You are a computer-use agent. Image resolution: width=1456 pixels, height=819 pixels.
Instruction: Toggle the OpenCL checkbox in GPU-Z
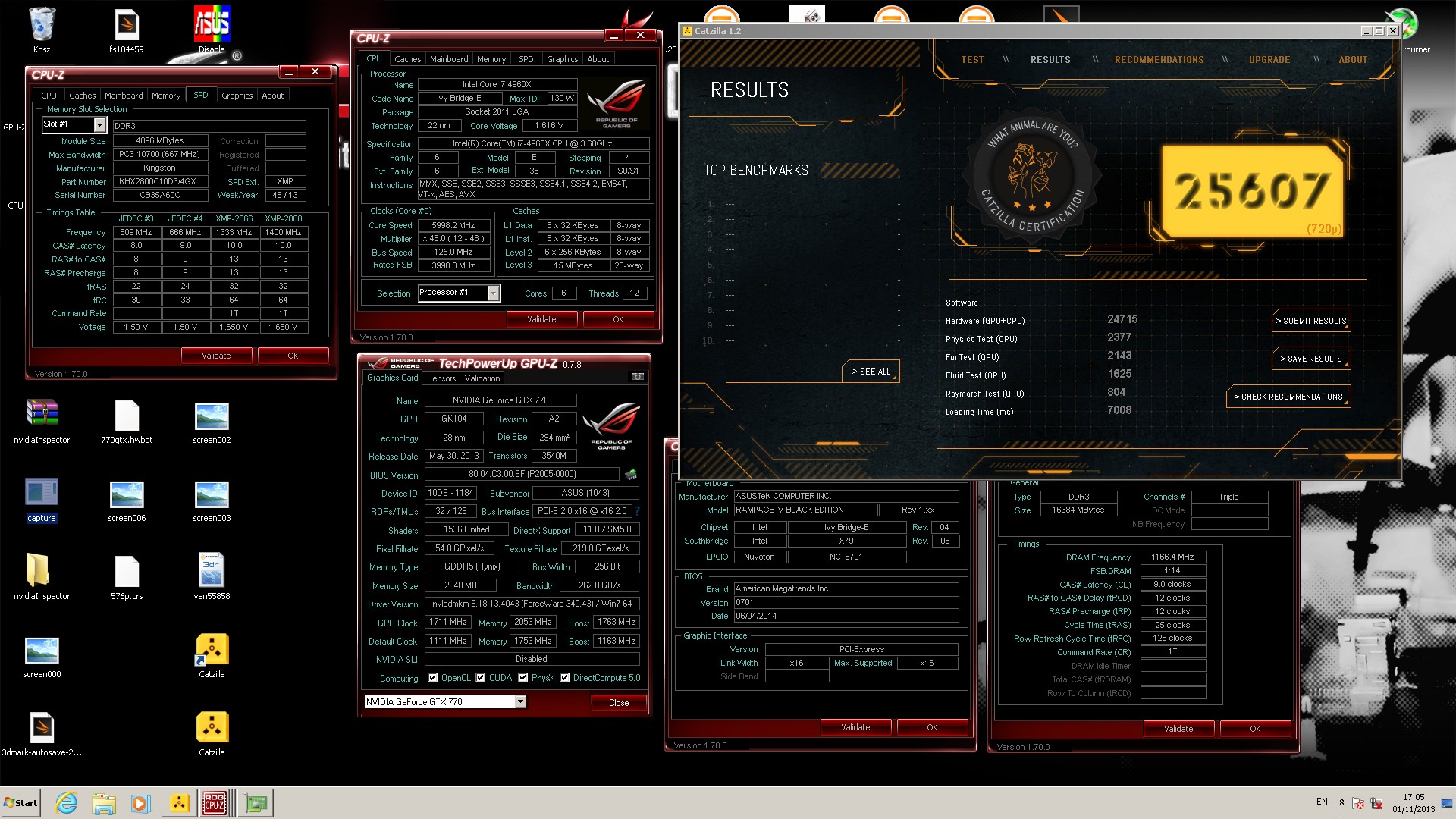(x=433, y=678)
